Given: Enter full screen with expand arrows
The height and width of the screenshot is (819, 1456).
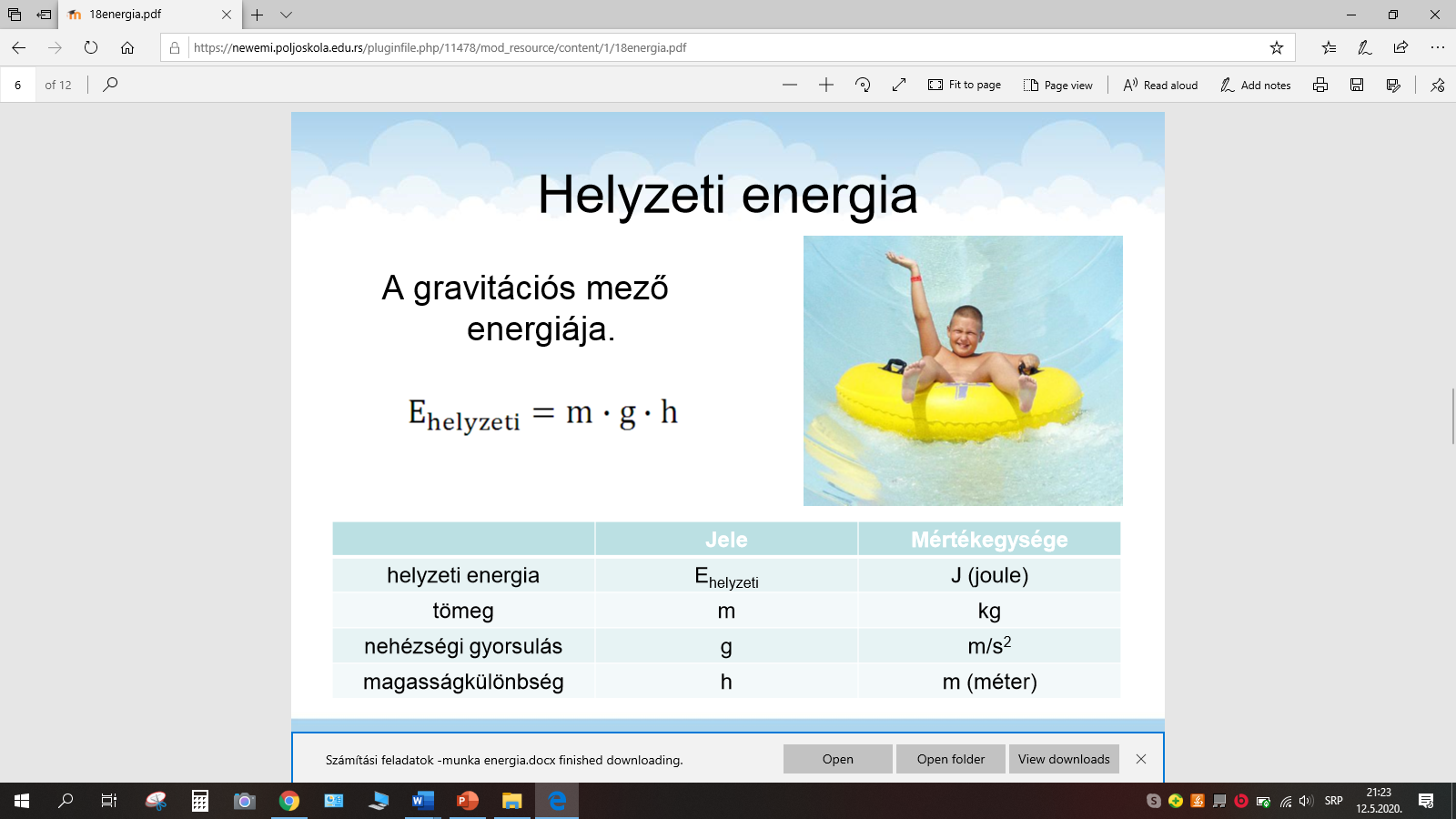Looking at the screenshot, I should 899,85.
